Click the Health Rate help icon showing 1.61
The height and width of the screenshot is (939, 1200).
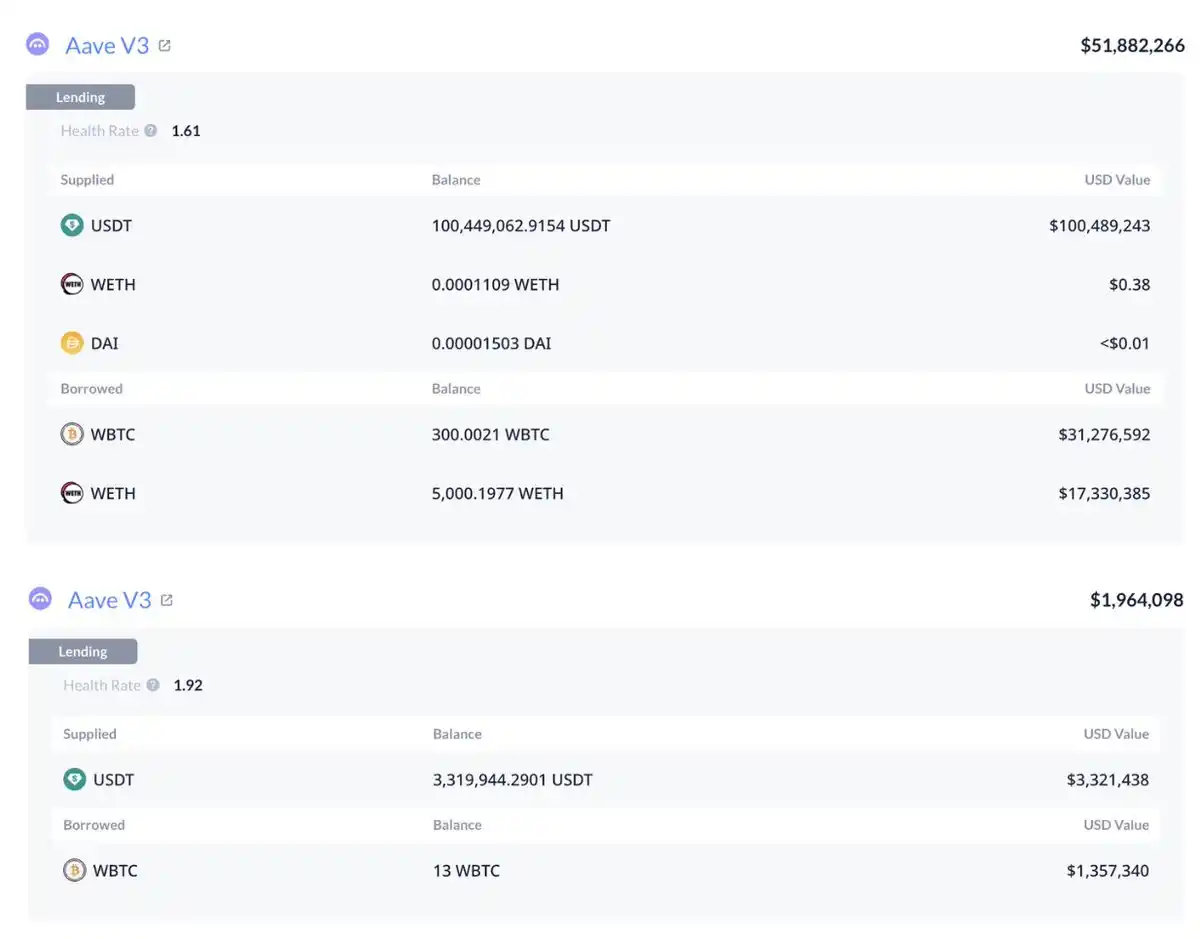(x=150, y=130)
